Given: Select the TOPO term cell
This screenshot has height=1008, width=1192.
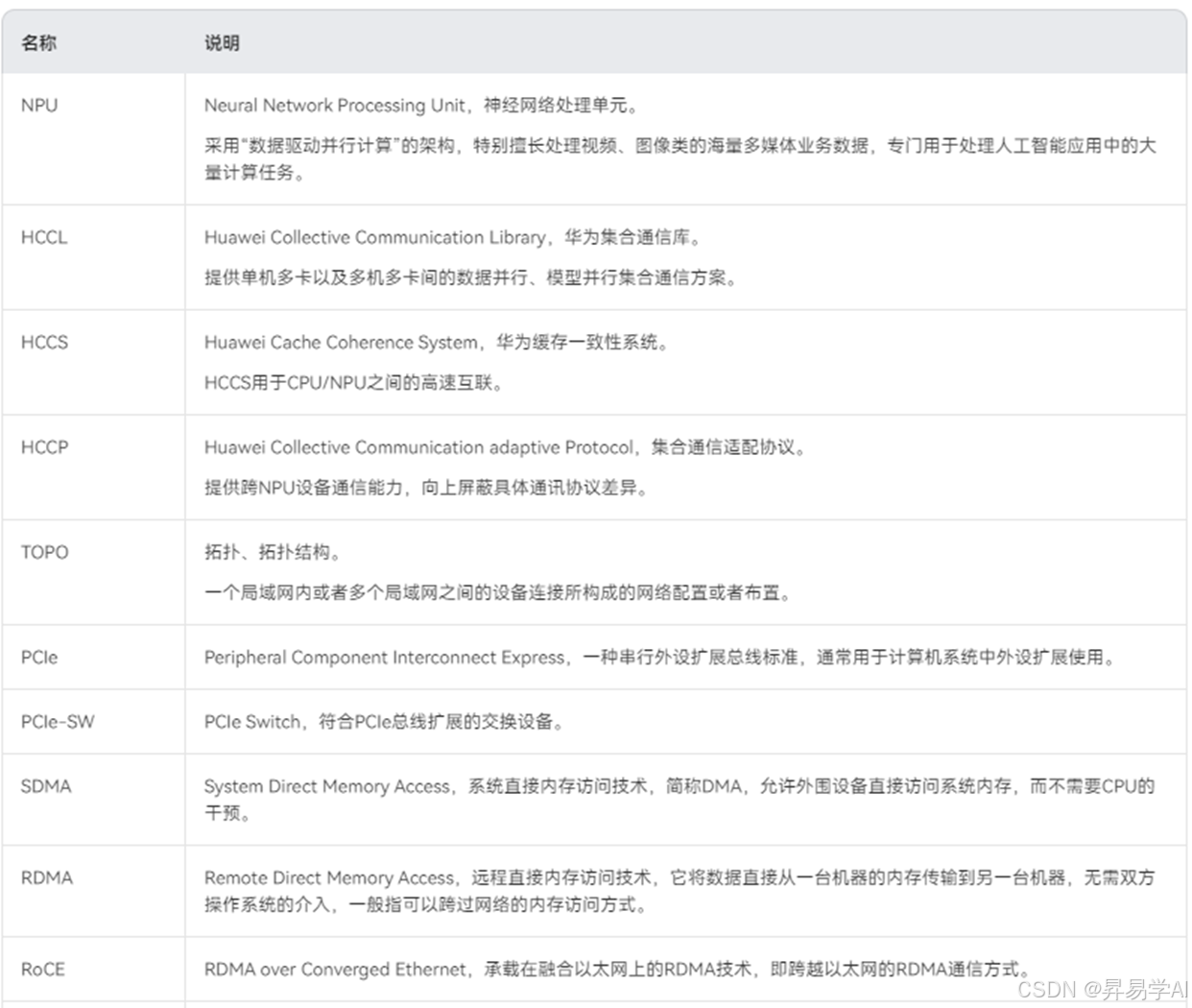Looking at the screenshot, I should 44,553.
